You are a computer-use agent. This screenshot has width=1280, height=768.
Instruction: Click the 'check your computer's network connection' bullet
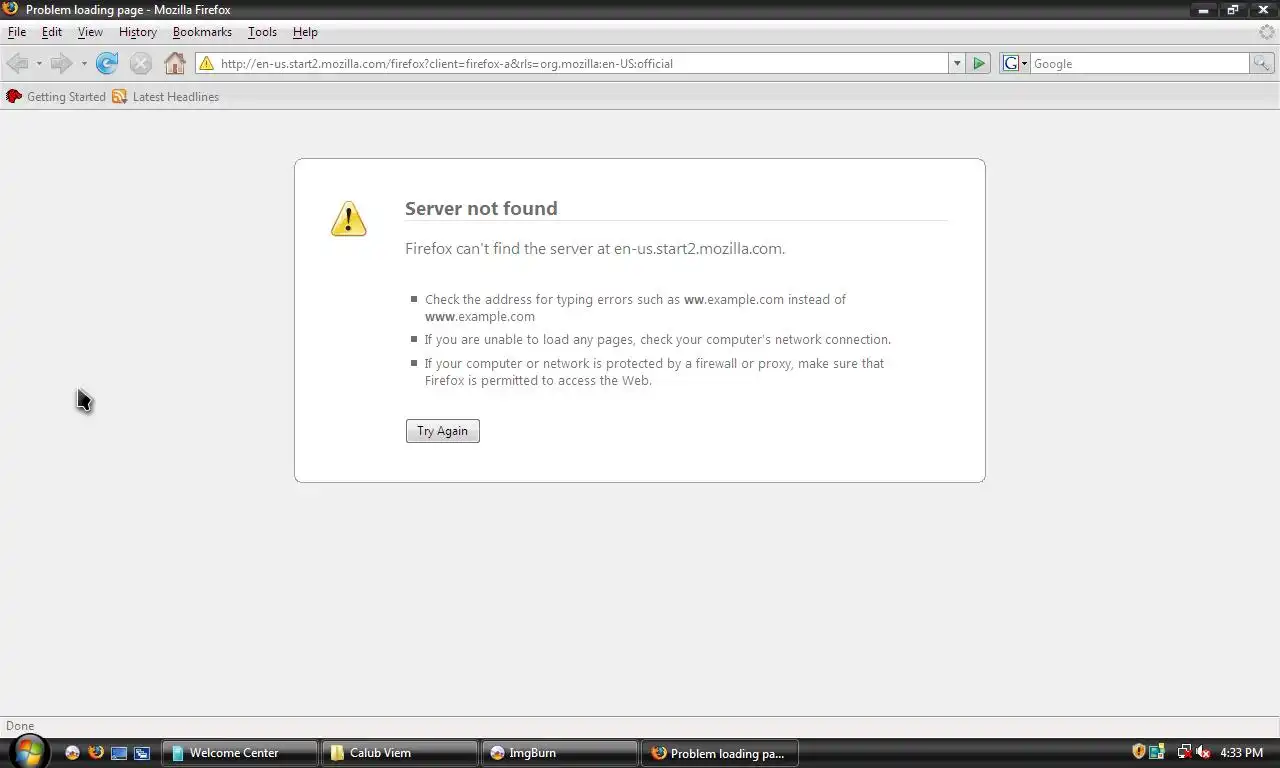[658, 340]
